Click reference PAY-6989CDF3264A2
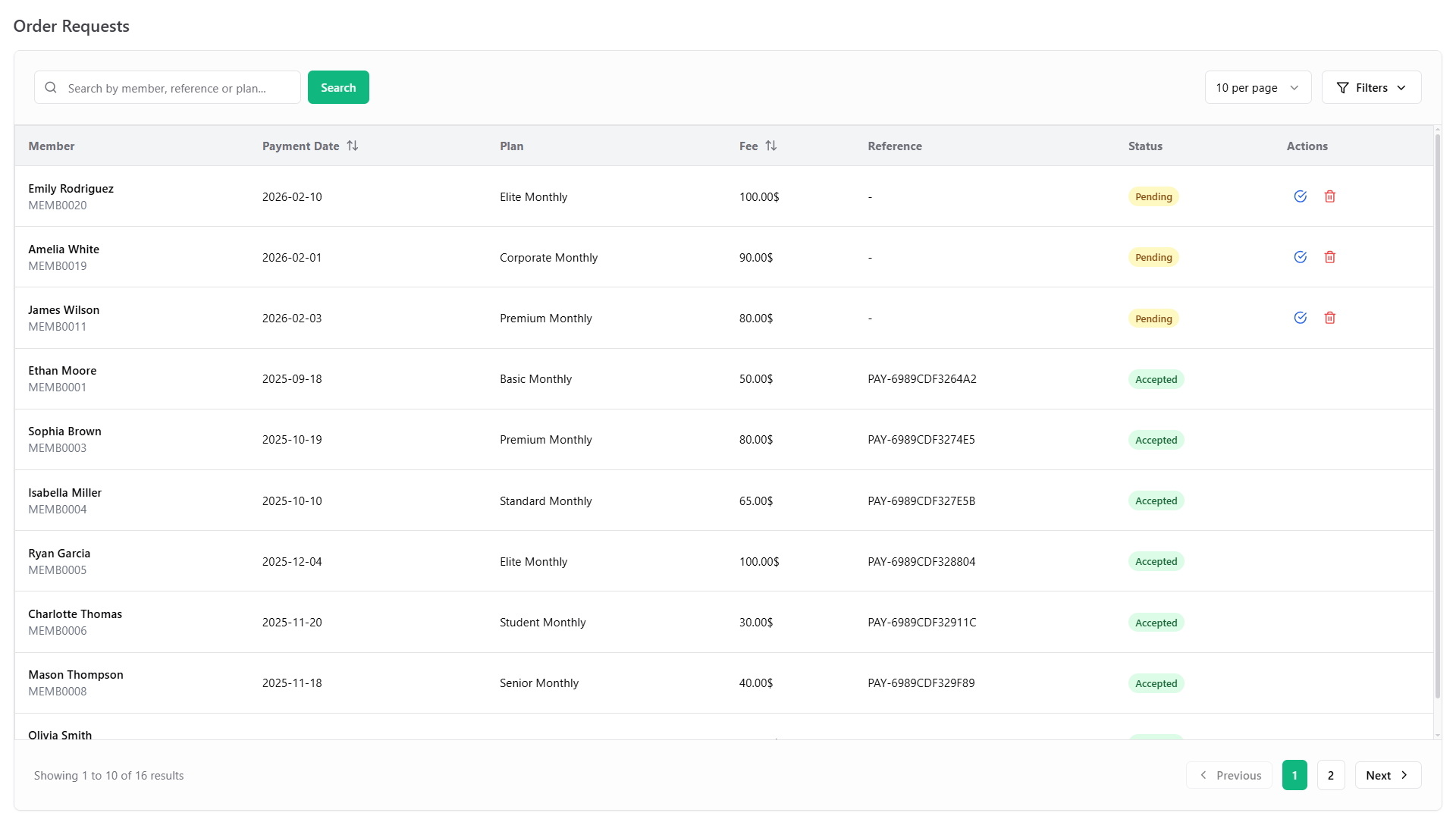 (x=922, y=379)
